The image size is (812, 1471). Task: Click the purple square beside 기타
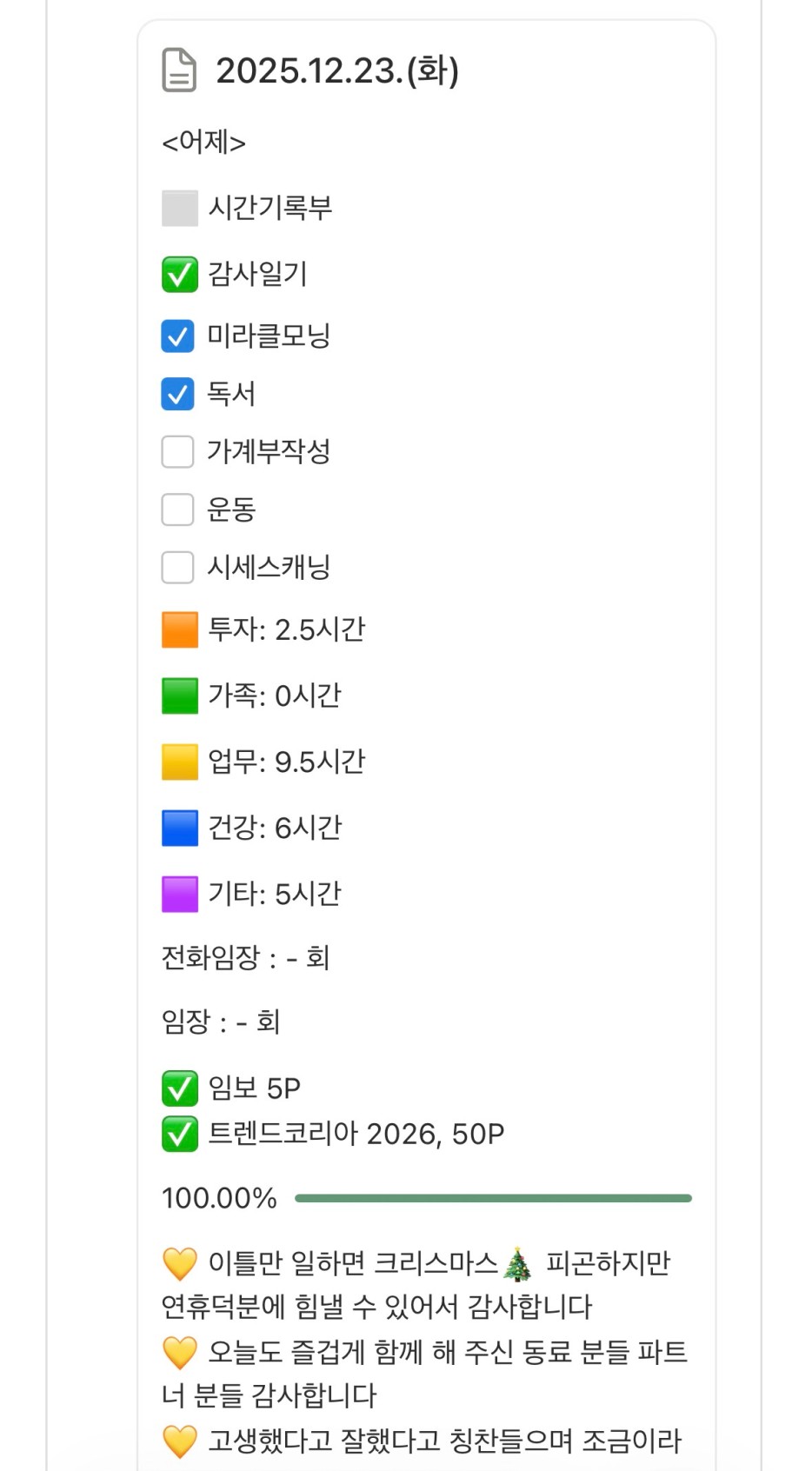click(x=180, y=895)
